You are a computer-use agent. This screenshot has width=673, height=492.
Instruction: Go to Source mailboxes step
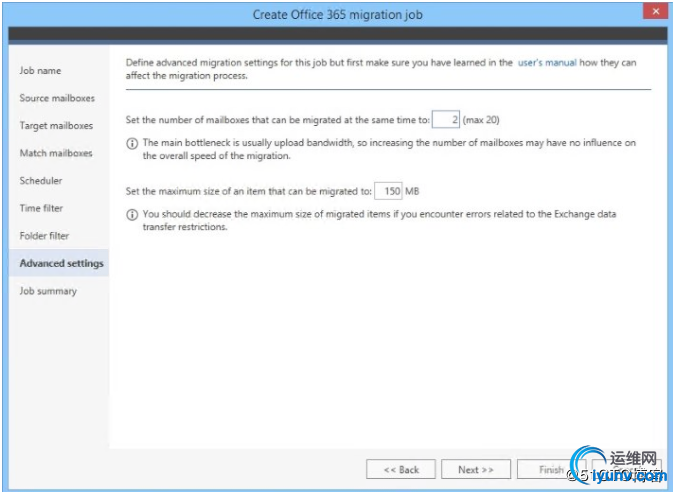click(57, 98)
